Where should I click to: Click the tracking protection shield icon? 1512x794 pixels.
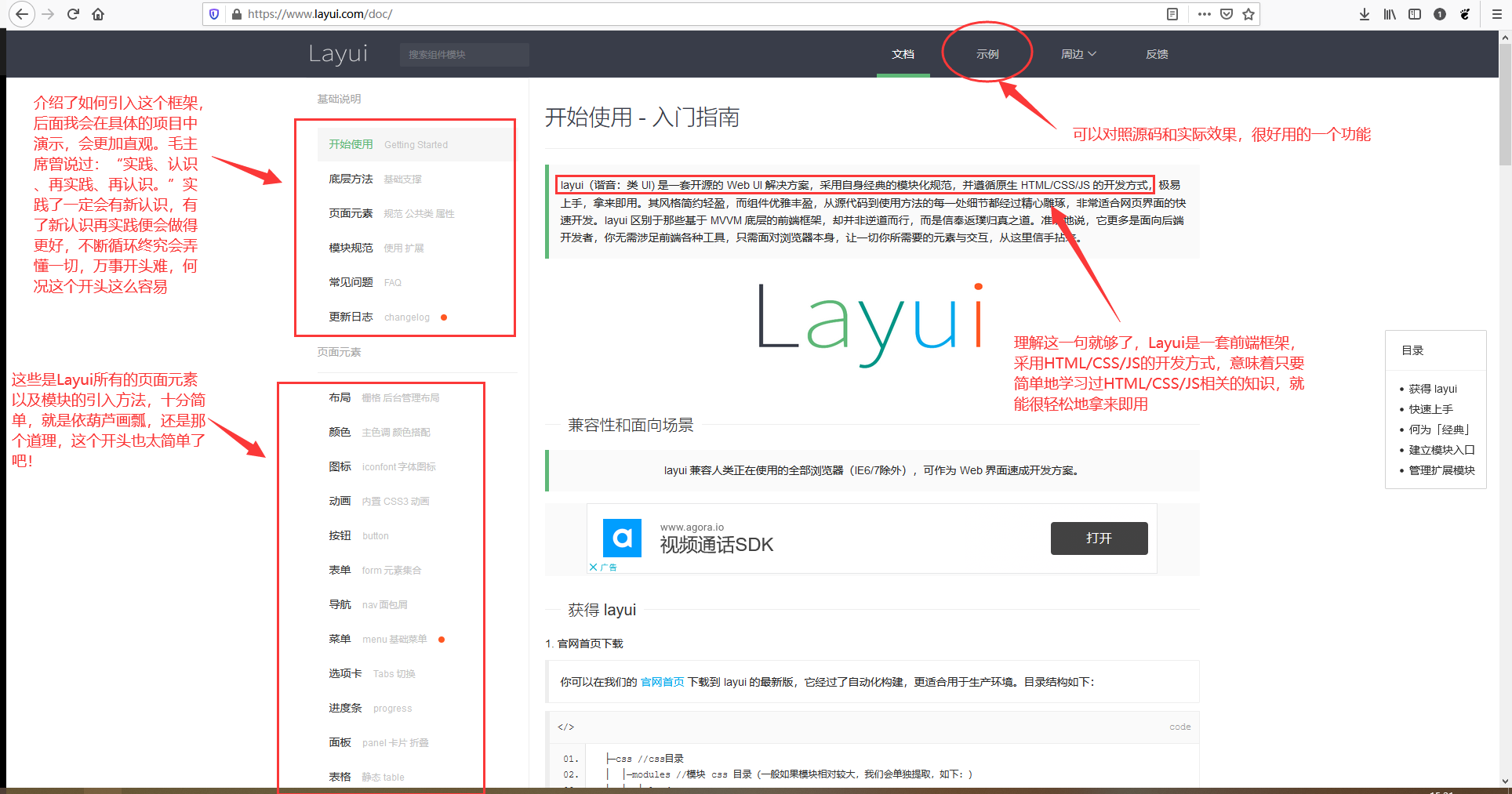(213, 13)
